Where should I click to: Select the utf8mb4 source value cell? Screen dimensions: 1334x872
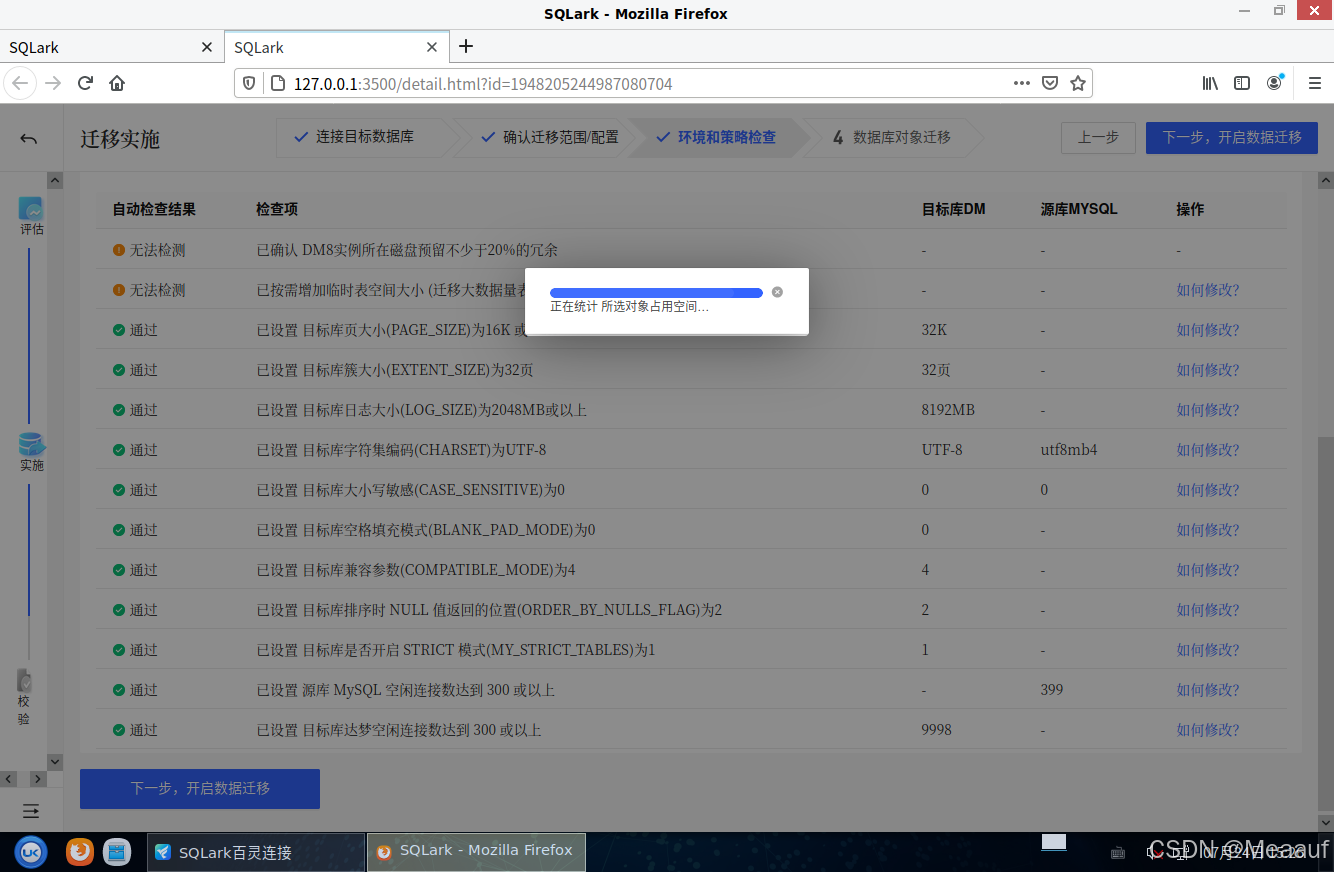click(1069, 450)
